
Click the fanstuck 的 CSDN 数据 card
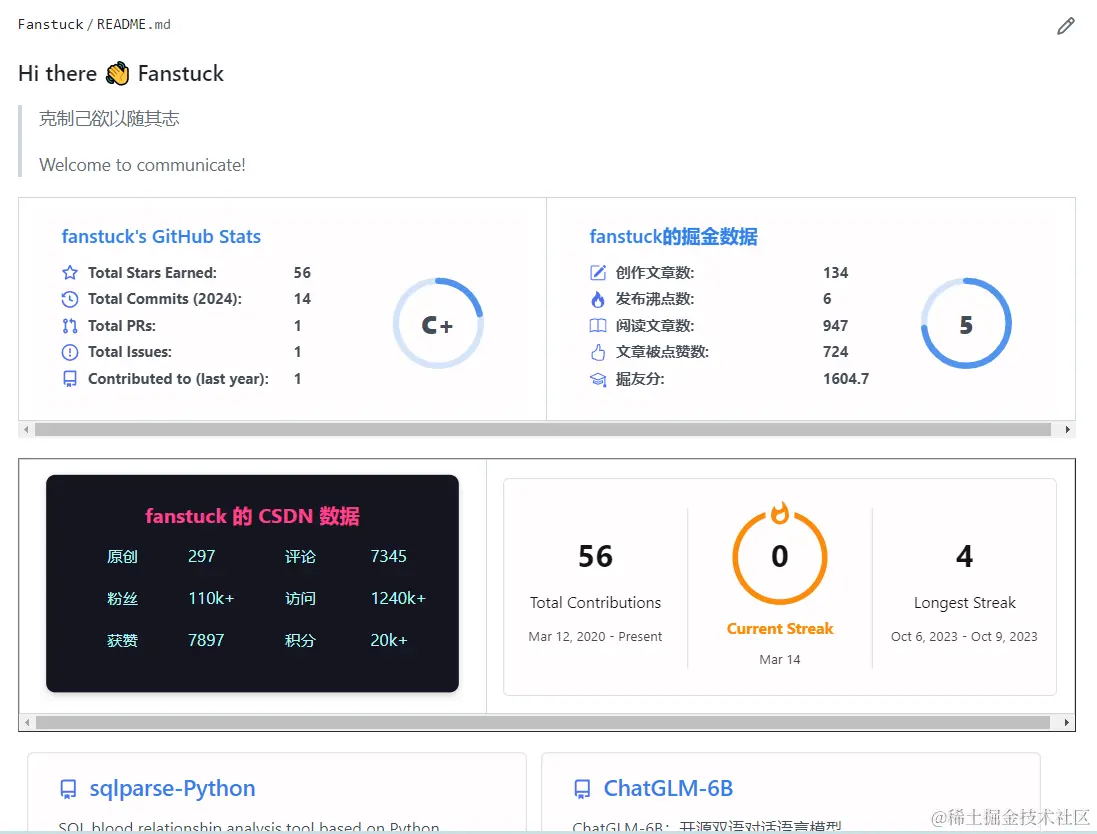[x=253, y=584]
